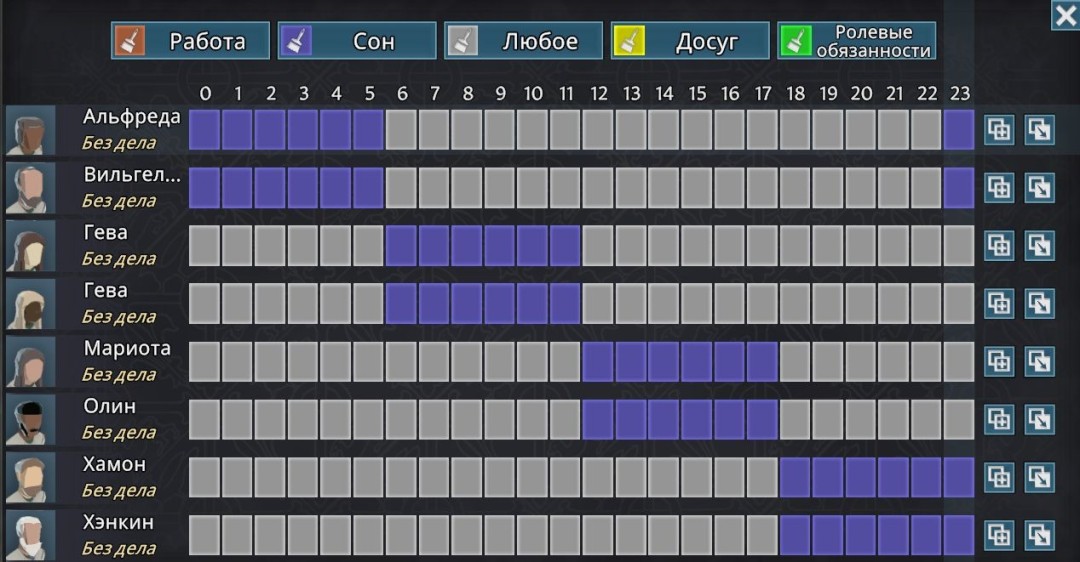Click the copy schedule icon for Мариота

[x=998, y=362]
